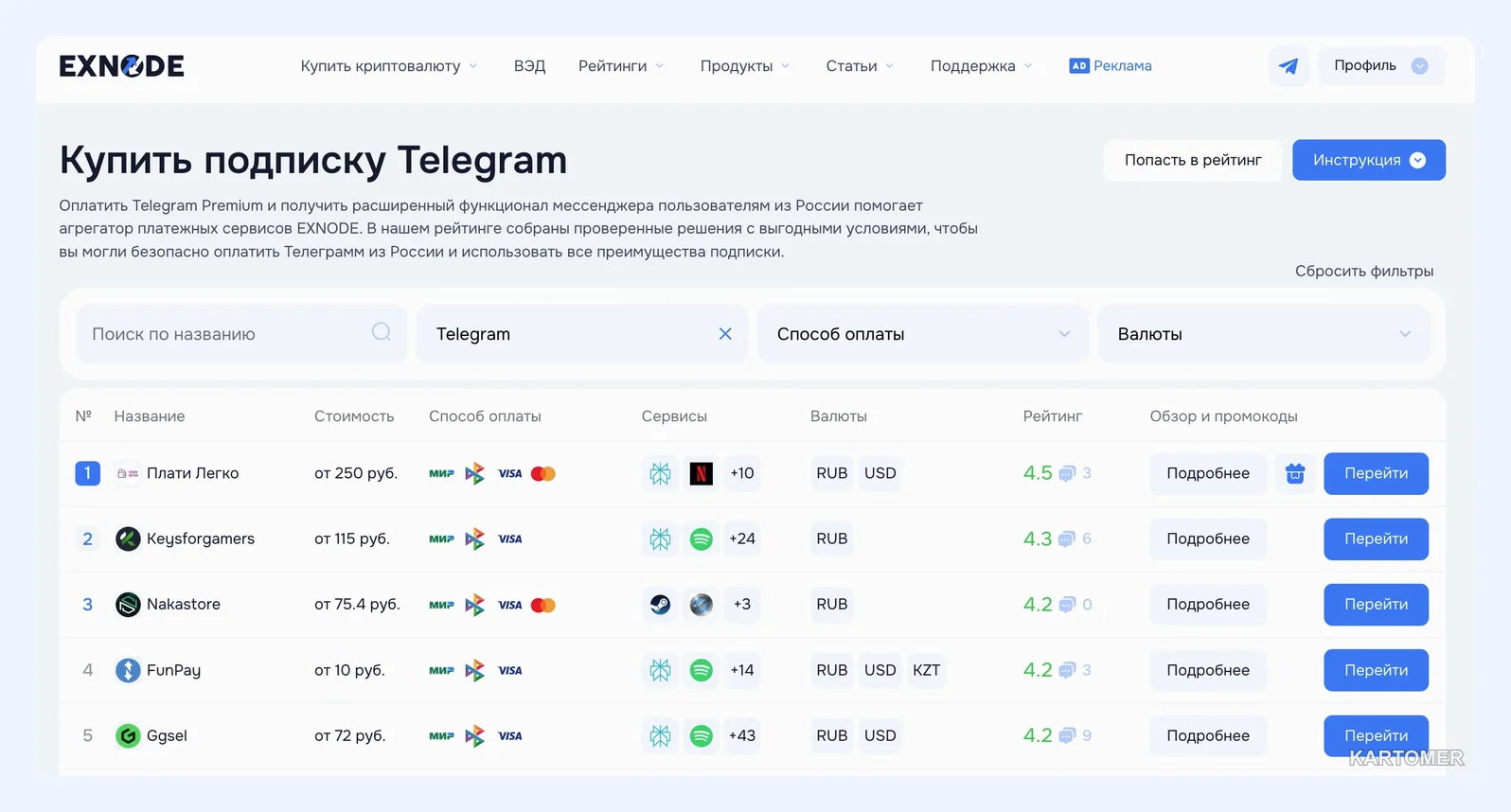Open the Рейтинги menu
Screen dimensions: 1511x812
click(x=621, y=66)
